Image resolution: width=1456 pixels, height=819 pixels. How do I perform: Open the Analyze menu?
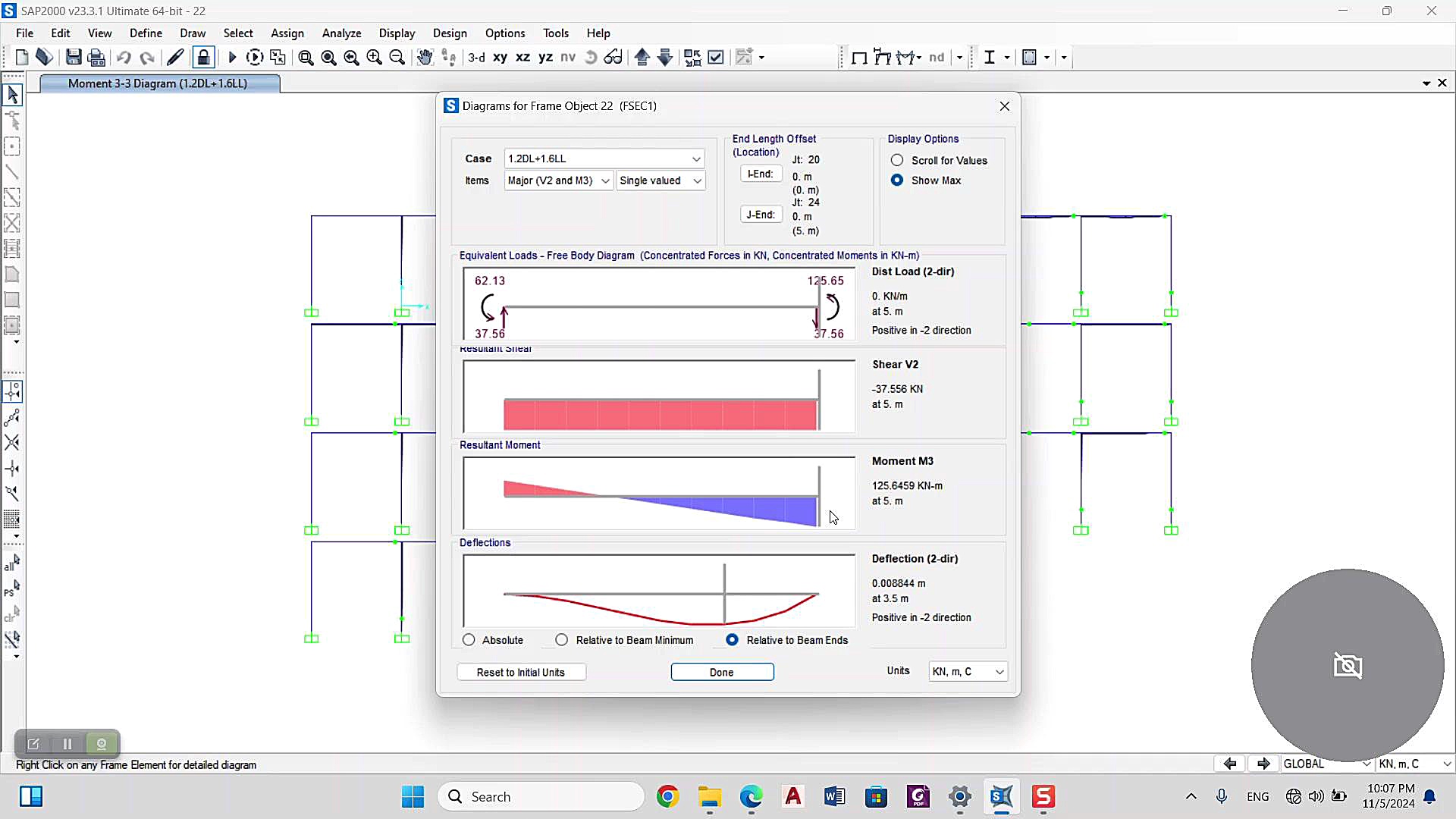click(341, 33)
